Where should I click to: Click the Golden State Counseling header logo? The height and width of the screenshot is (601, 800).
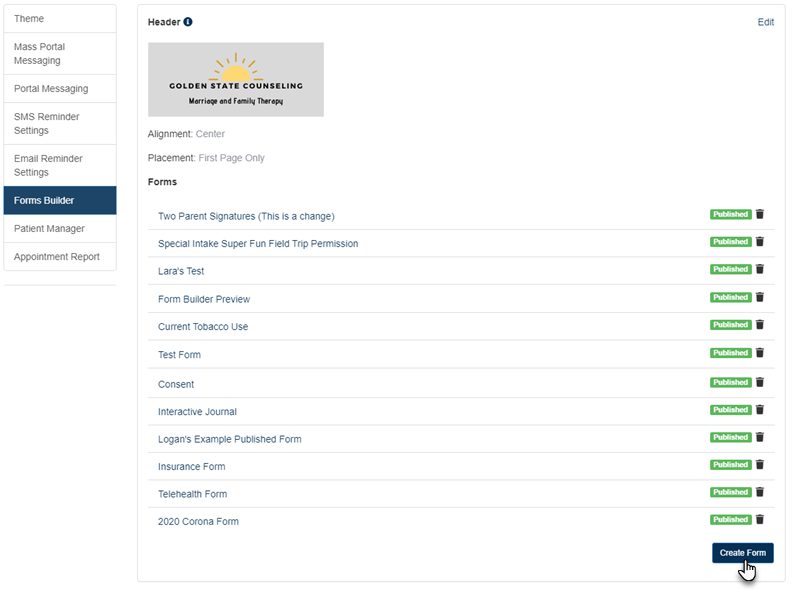[x=236, y=80]
